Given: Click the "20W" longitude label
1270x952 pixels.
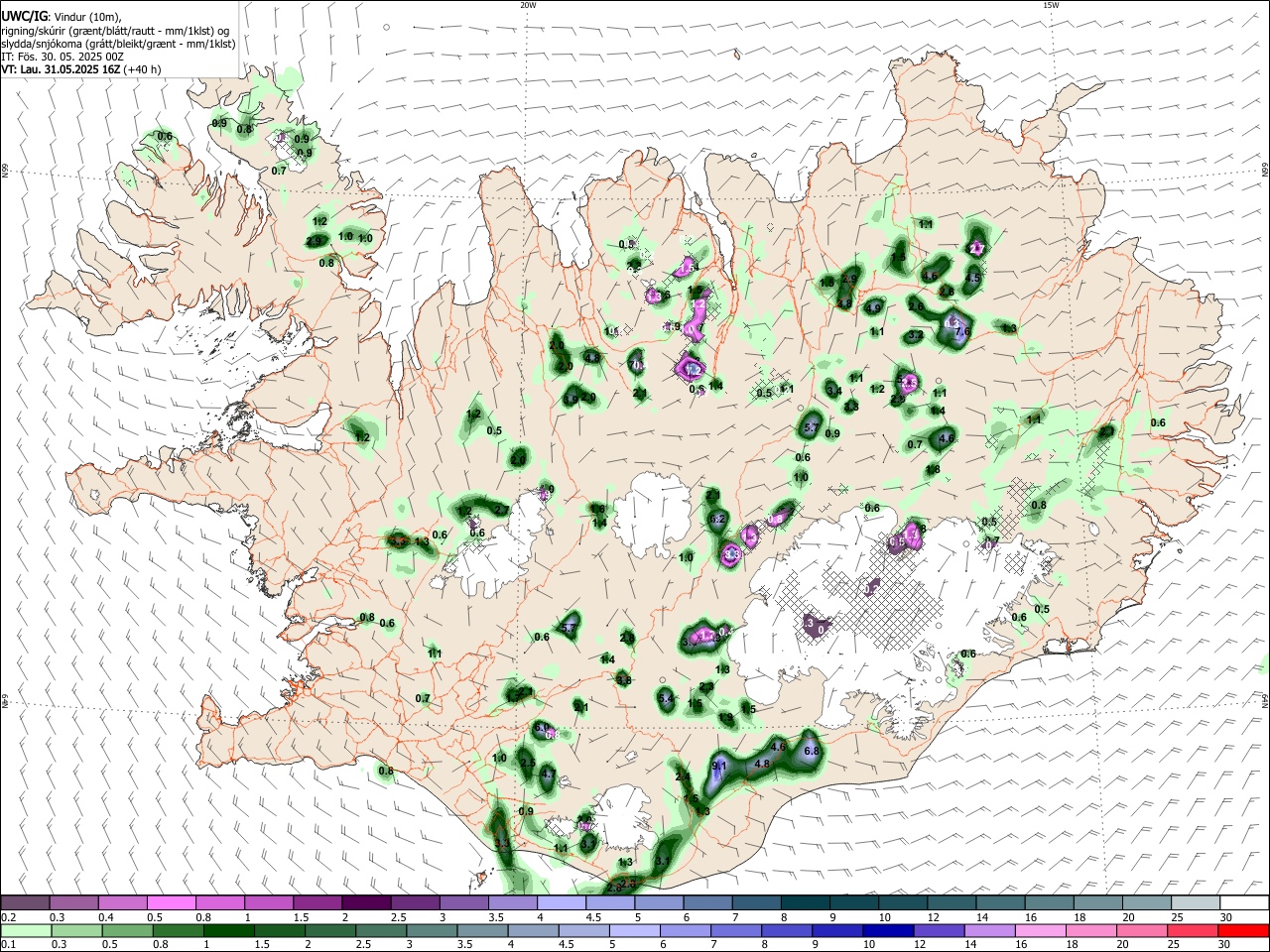Looking at the screenshot, I should pos(528,4).
